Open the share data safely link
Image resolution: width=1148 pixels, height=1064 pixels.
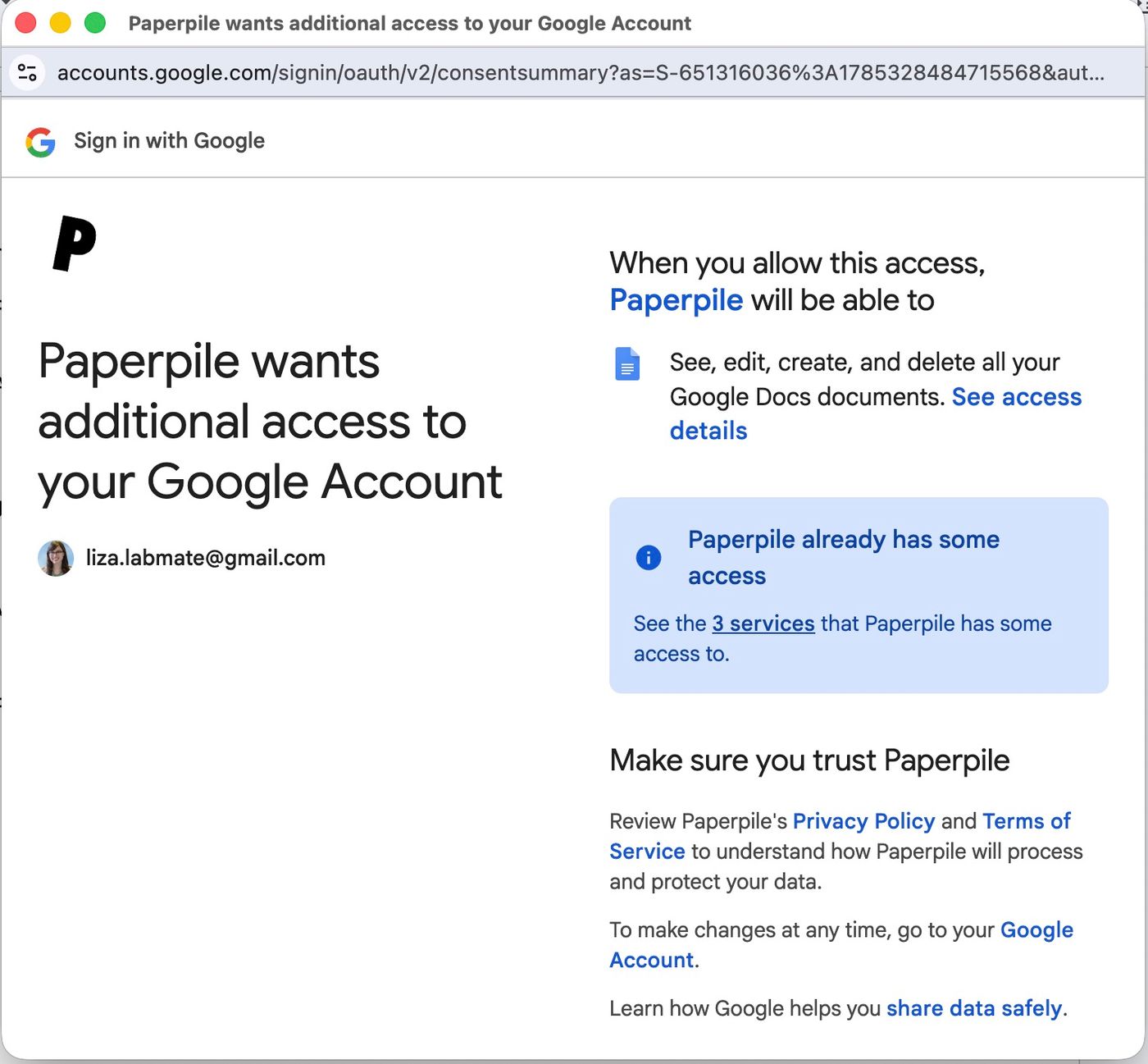pyautogui.click(x=974, y=1008)
